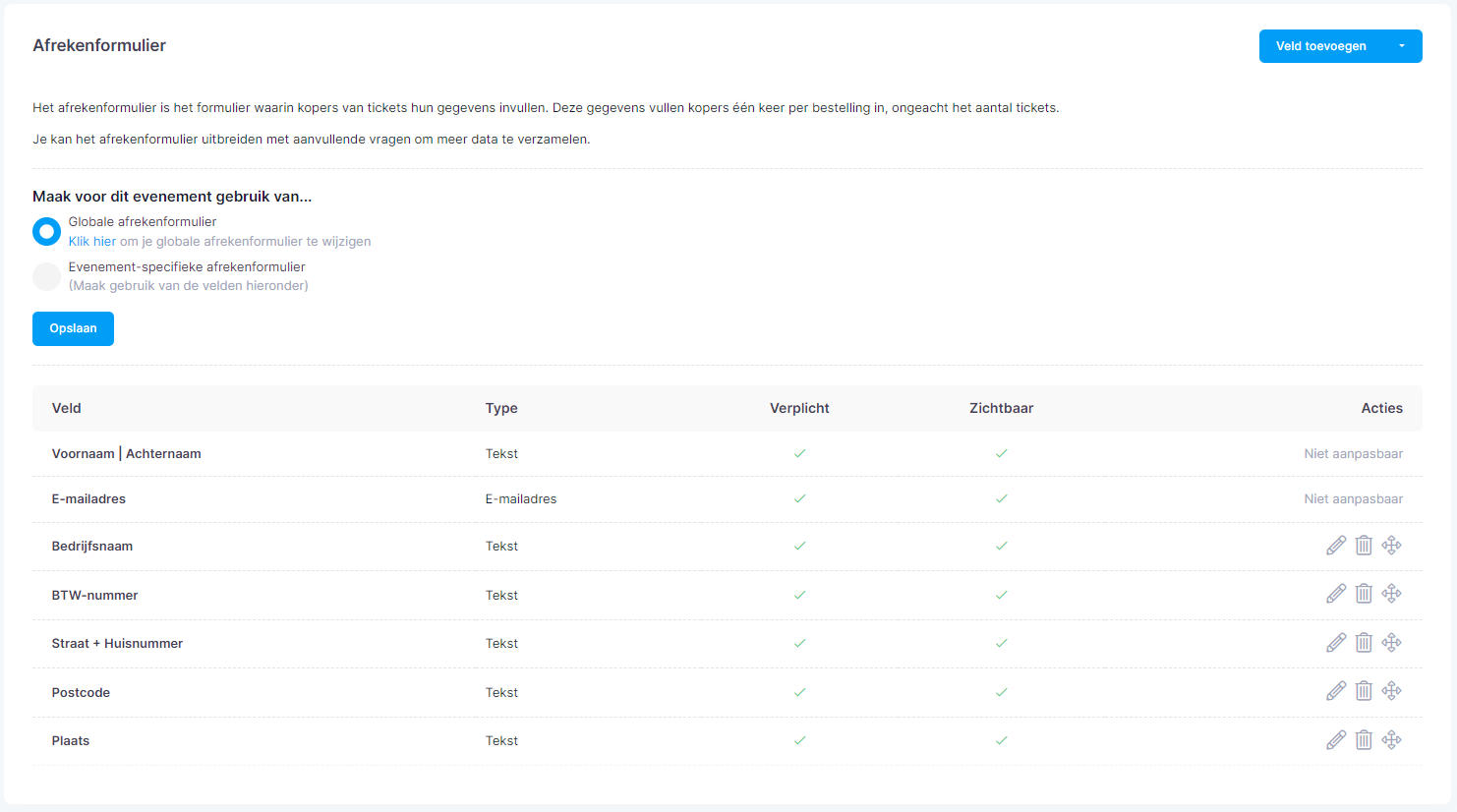
Task: Edit the Straat + Huisnummer field
Action: (1336, 643)
